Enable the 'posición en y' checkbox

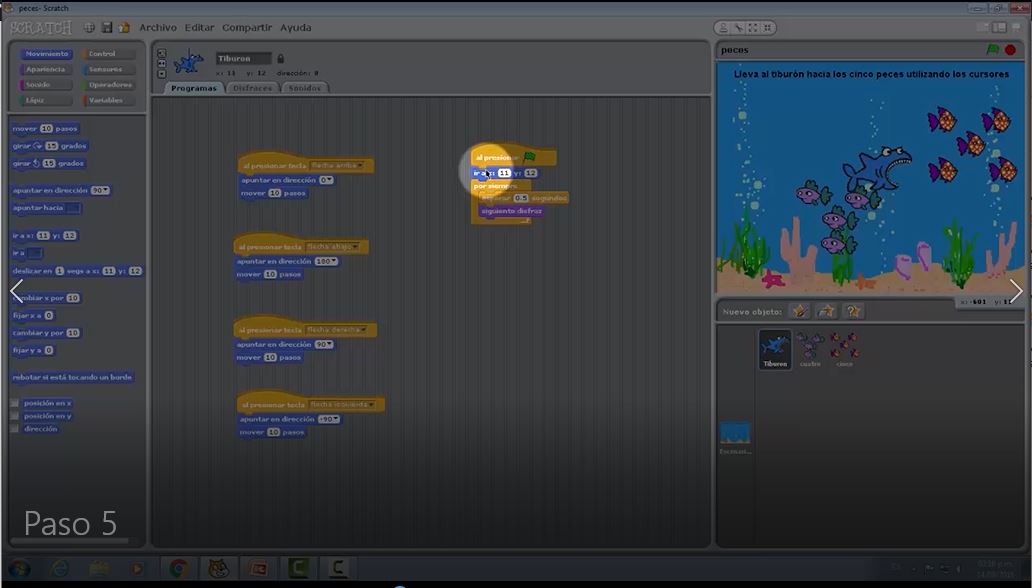pos(14,416)
